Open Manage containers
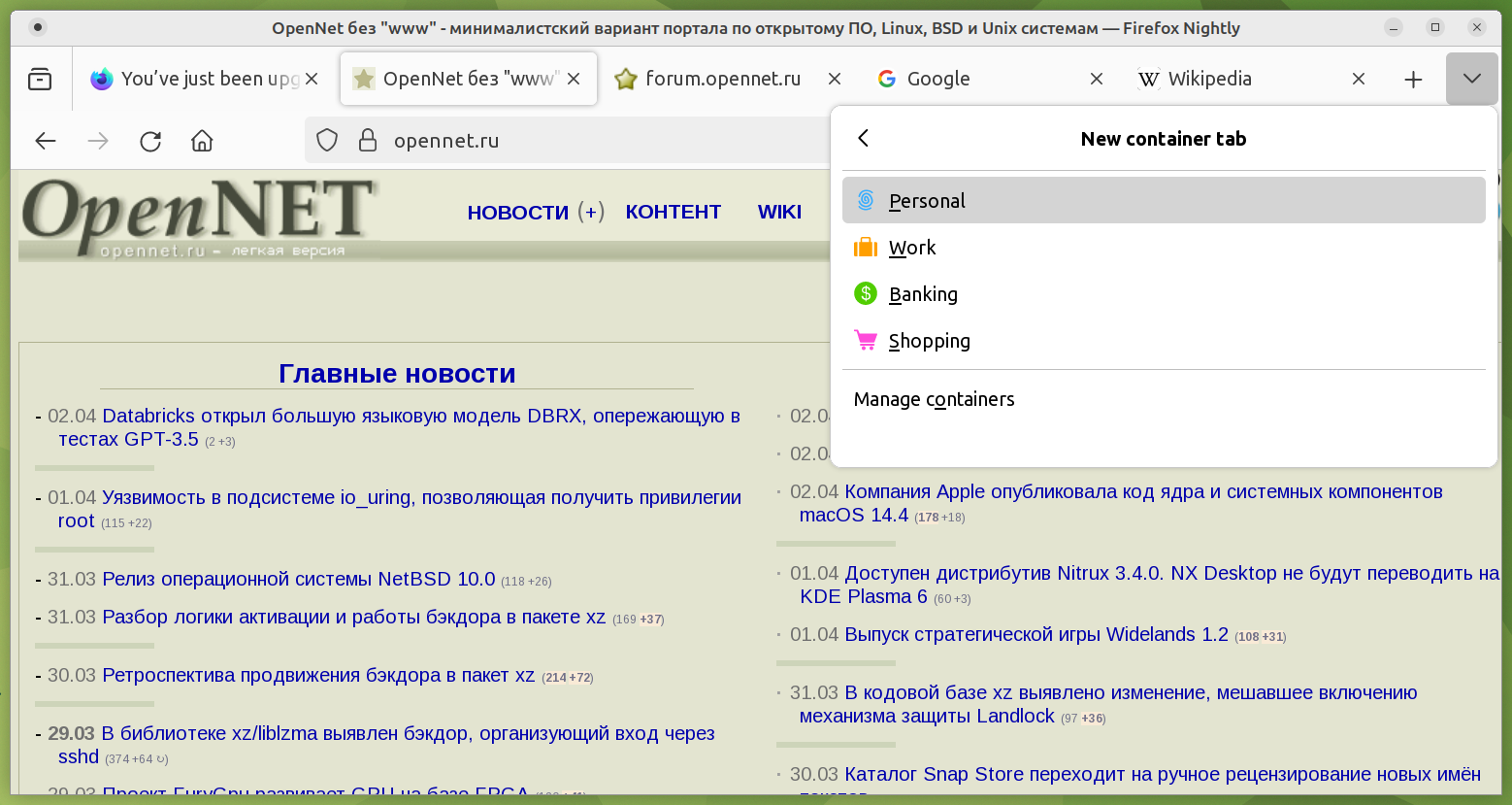The height and width of the screenshot is (805, 1512). (x=934, y=399)
